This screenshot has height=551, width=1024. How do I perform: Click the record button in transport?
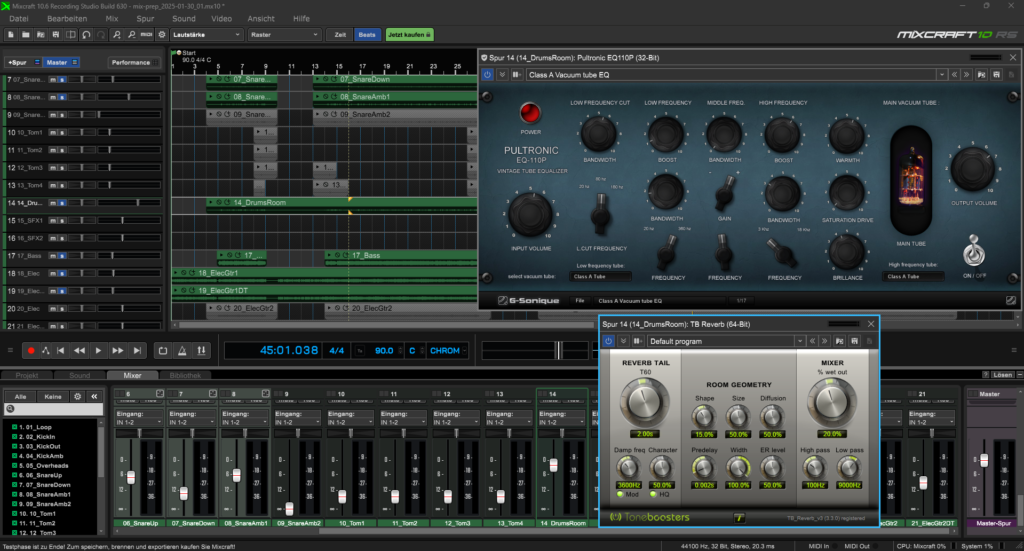pos(31,351)
